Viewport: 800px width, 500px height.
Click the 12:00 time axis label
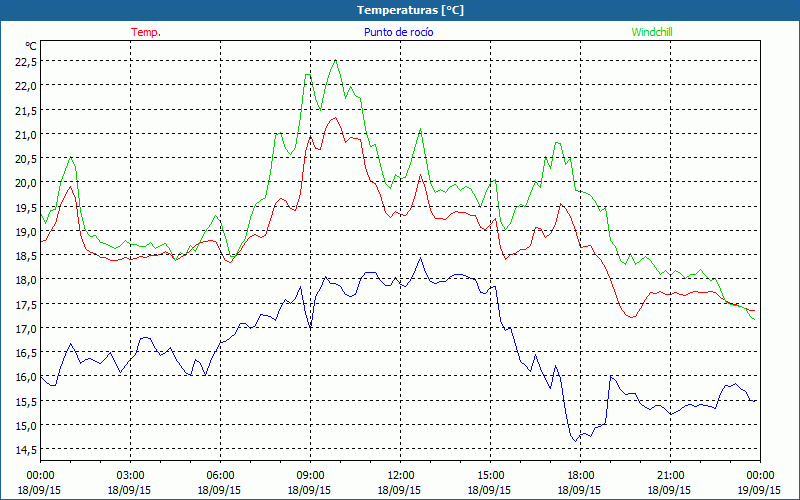[x=401, y=476]
